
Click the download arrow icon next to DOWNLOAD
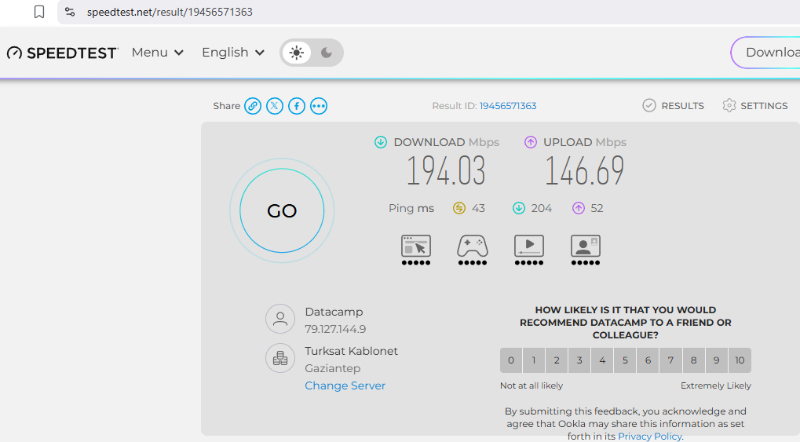click(x=381, y=142)
